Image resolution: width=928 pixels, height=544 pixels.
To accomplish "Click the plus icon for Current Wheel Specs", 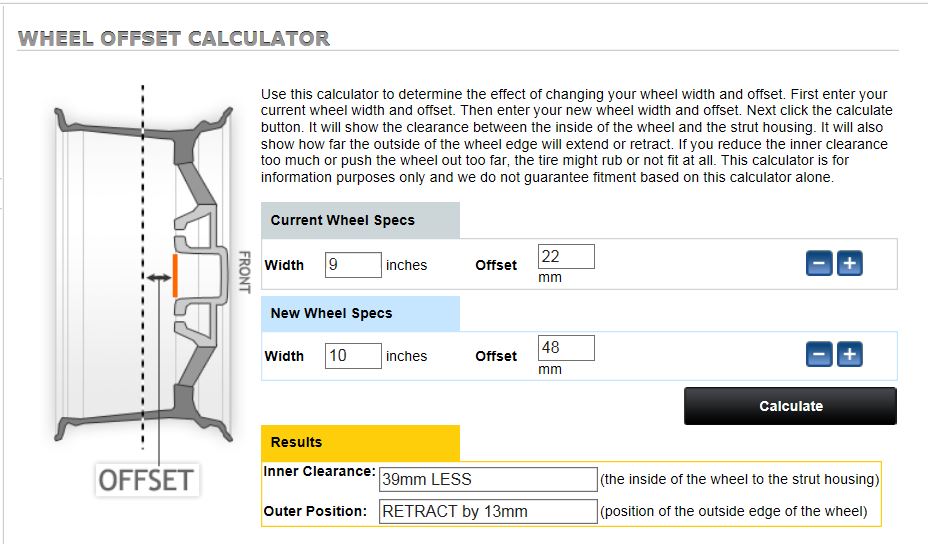I will click(849, 264).
